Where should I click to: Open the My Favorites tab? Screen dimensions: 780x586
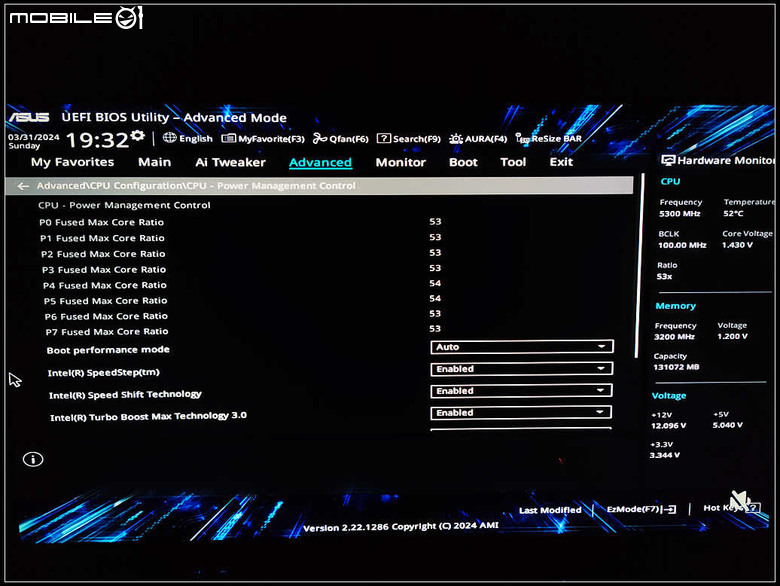pyautogui.click(x=73, y=162)
